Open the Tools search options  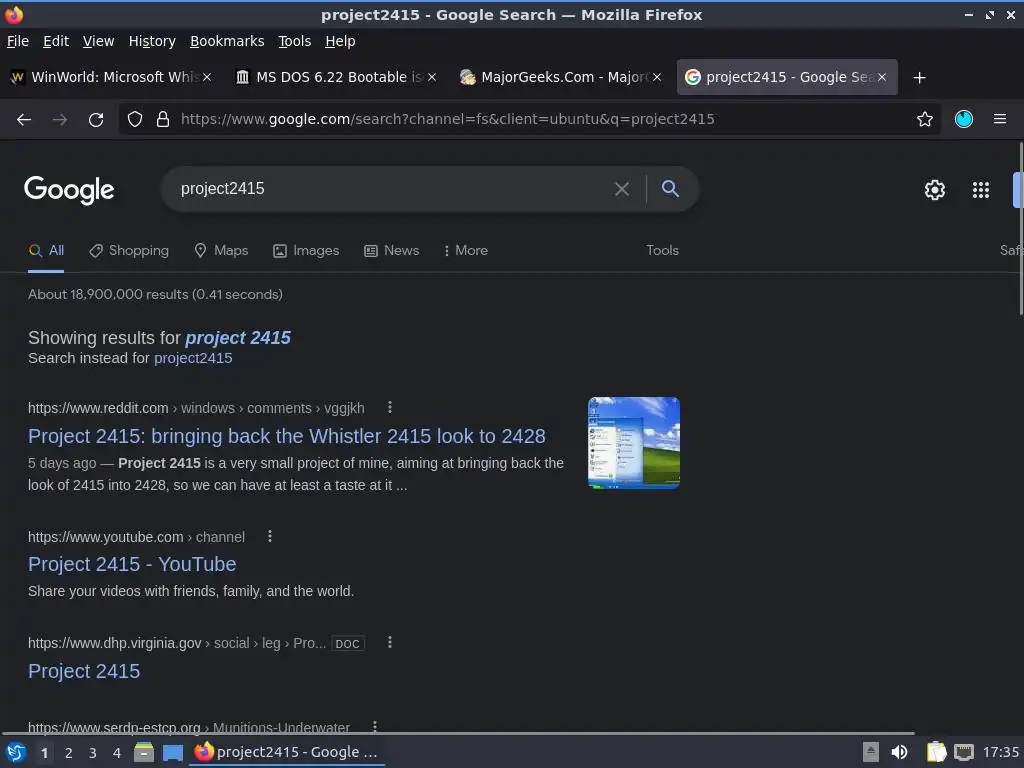662,251
